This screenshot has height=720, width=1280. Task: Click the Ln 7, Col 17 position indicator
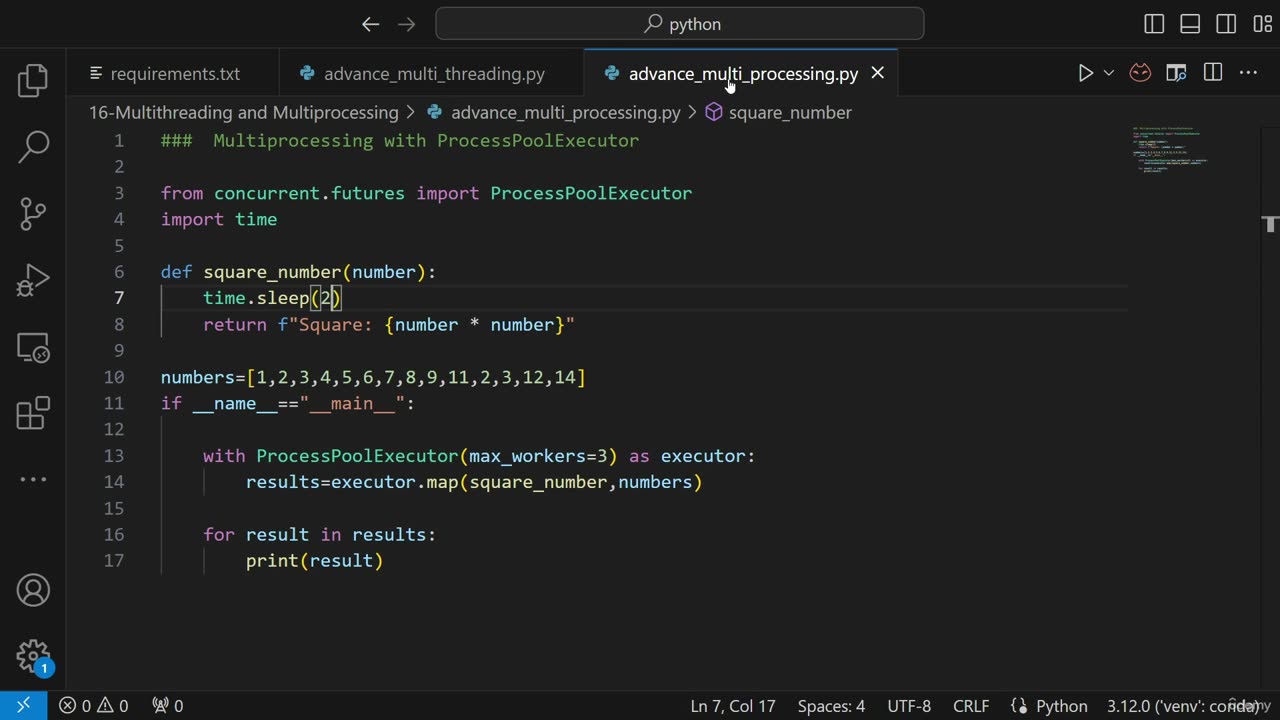point(733,706)
